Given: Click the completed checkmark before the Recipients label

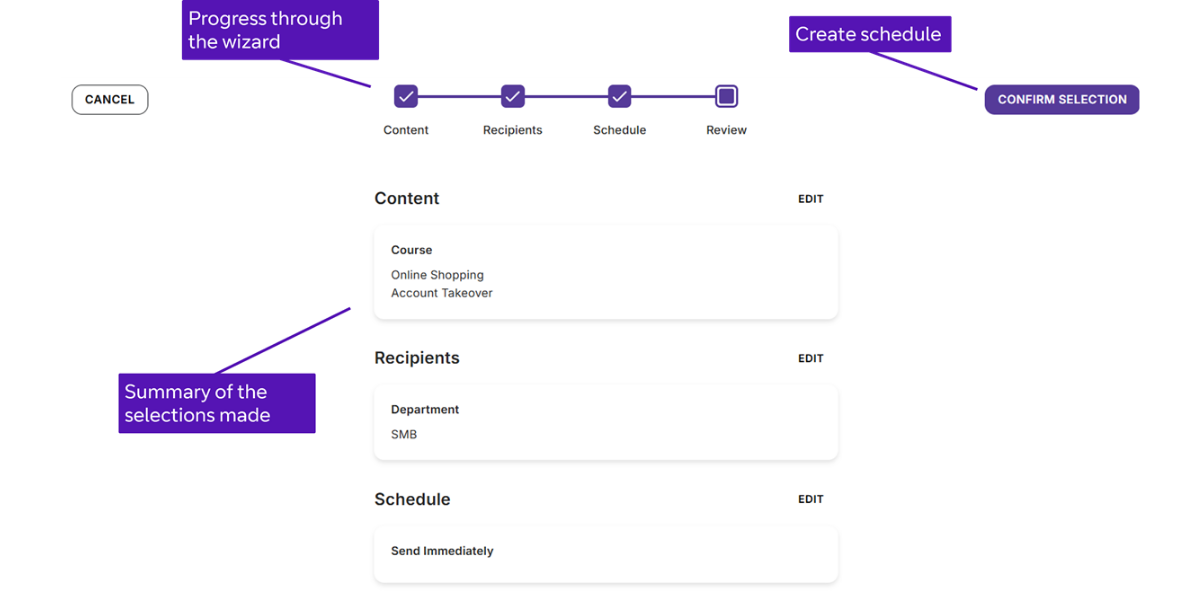Looking at the screenshot, I should pyautogui.click(x=512, y=96).
